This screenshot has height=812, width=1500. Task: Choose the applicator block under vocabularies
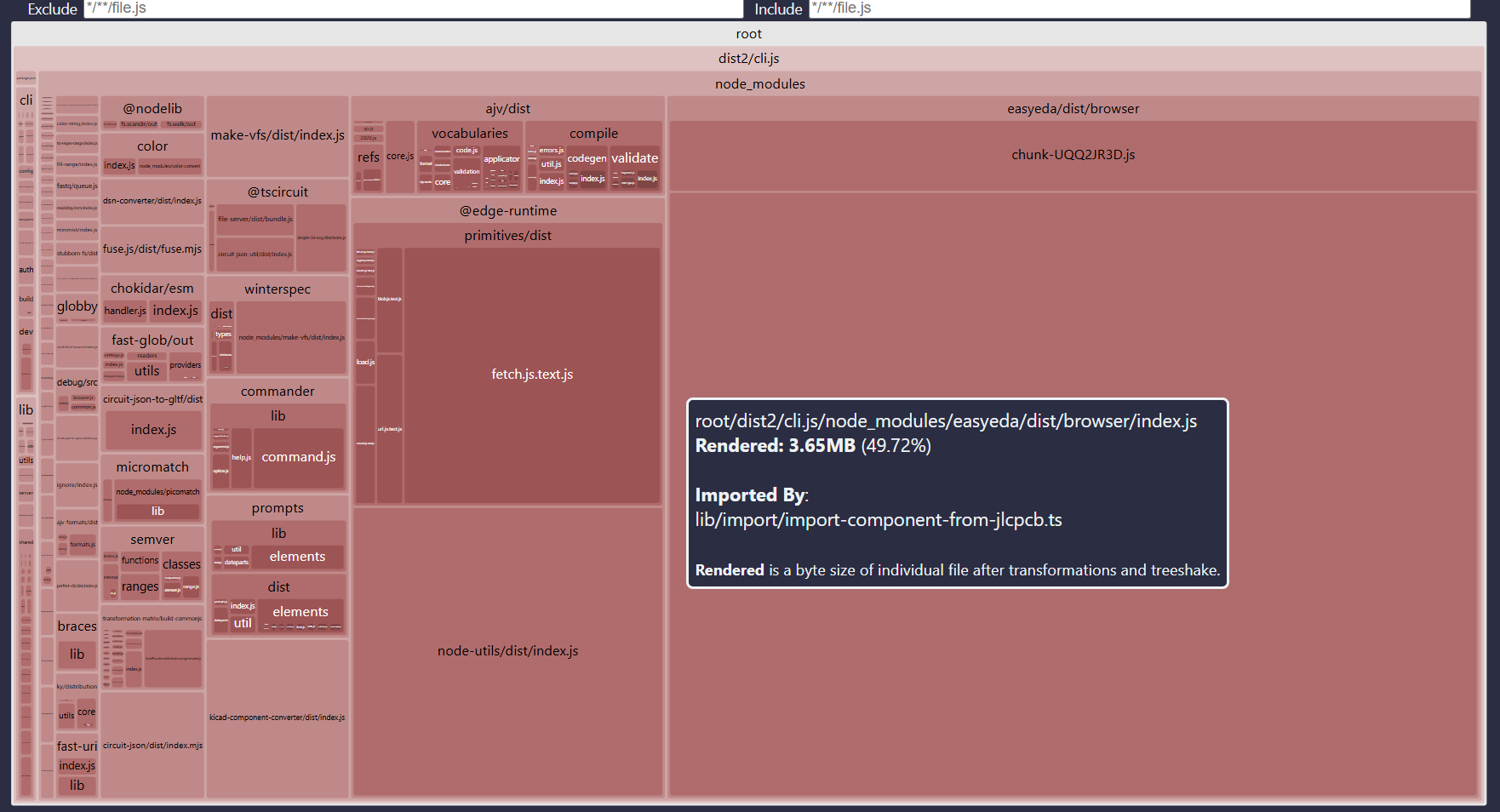point(501,158)
